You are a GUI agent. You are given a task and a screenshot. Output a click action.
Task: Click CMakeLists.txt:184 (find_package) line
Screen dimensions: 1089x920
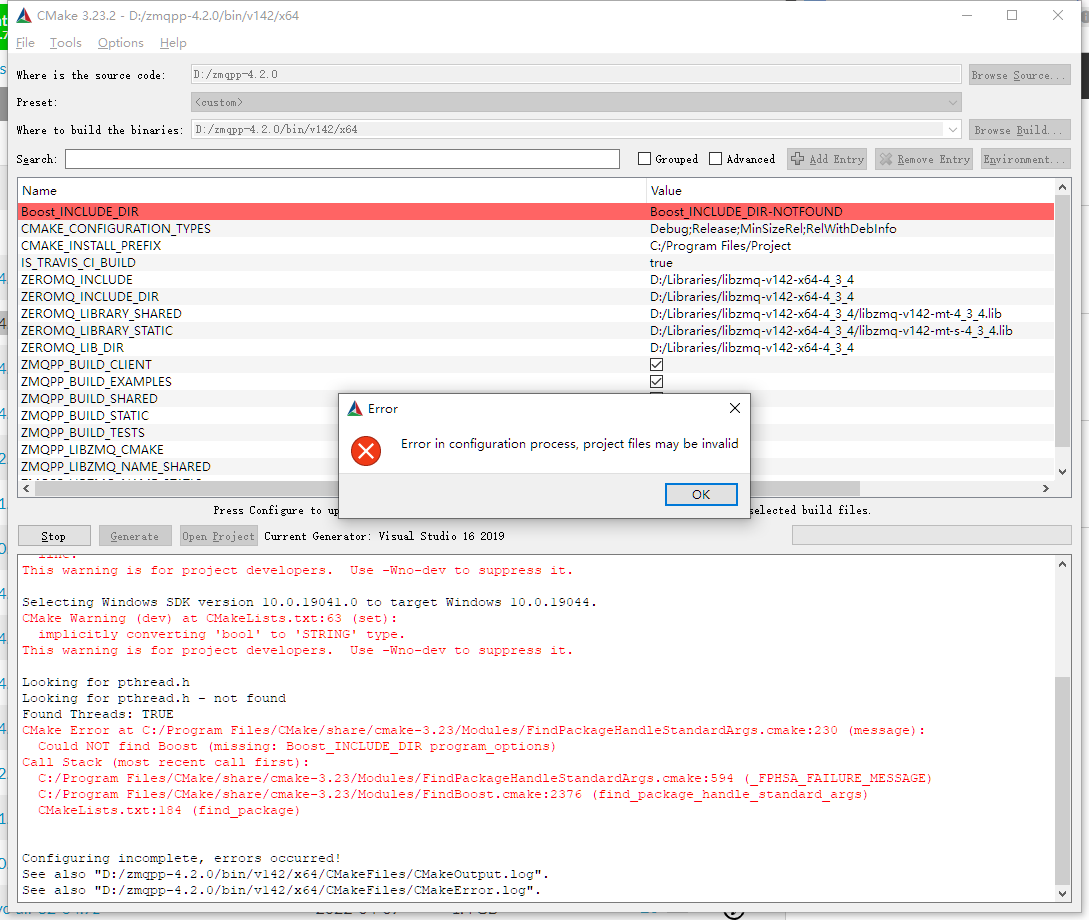(x=169, y=810)
